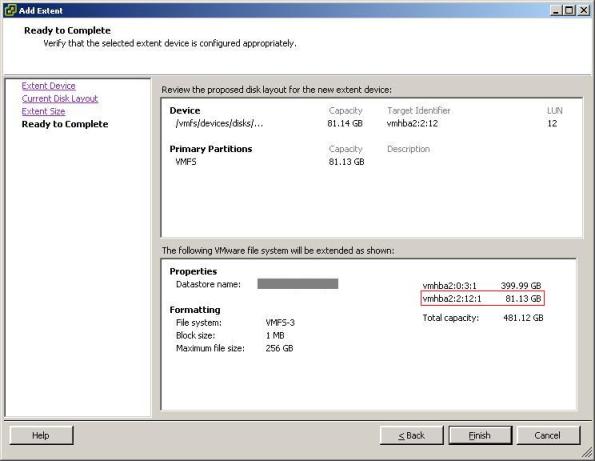The height and width of the screenshot is (461, 595).
Task: Grab the window resize grip corner
Action: pos(587,453)
